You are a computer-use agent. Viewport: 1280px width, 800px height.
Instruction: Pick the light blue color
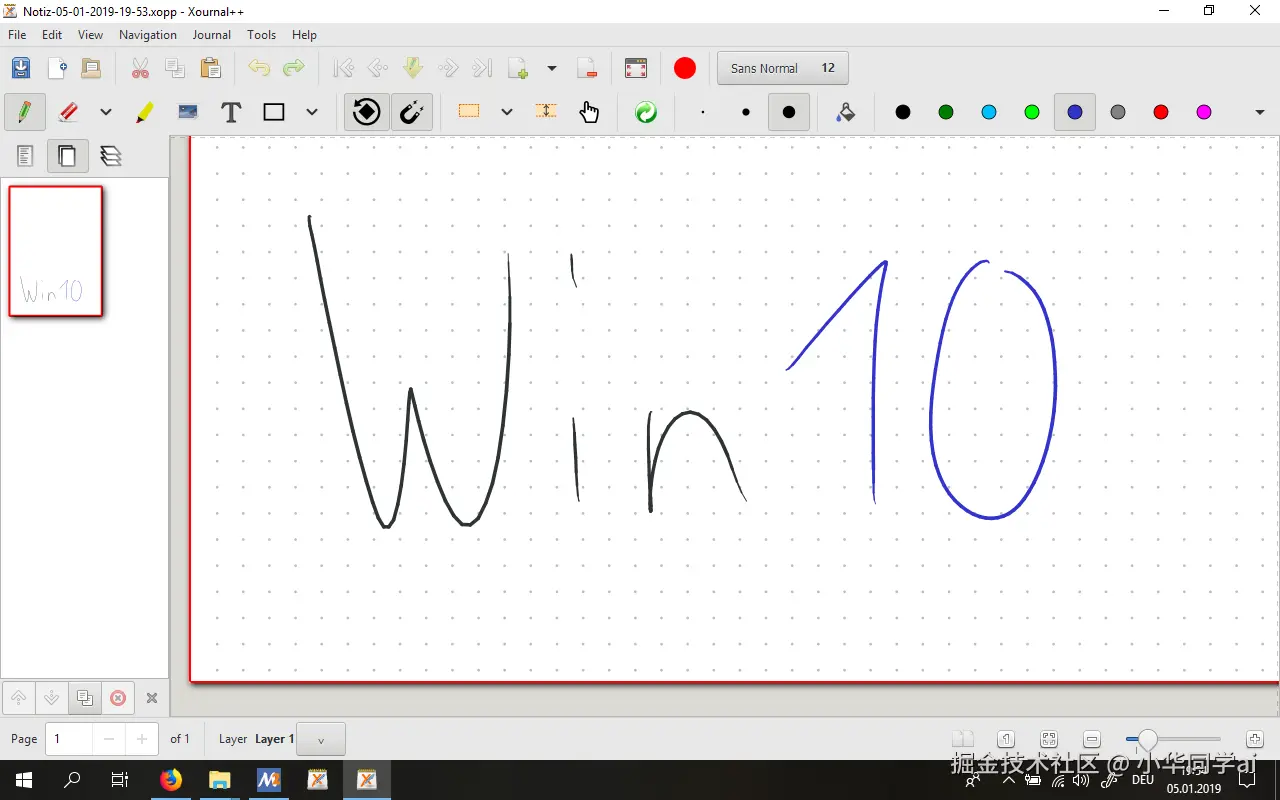point(989,112)
